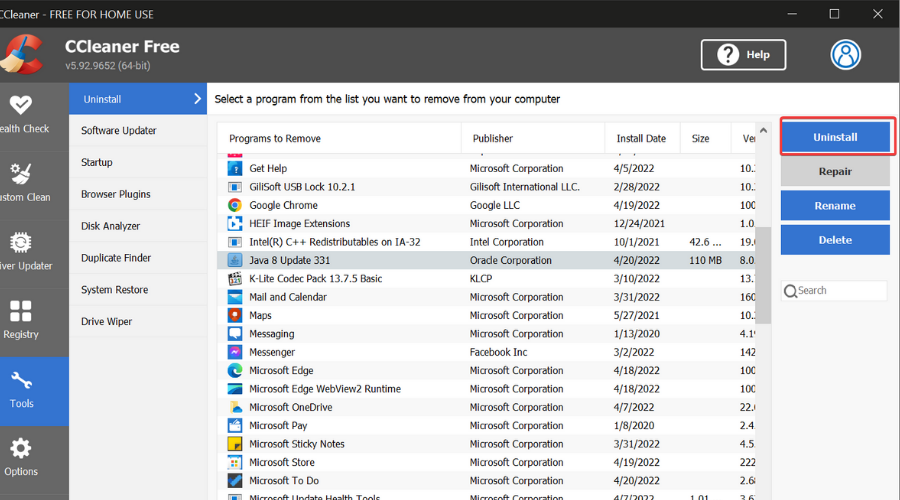Click the KLCP publisher cell
The width and height of the screenshot is (900, 500).
coord(481,278)
